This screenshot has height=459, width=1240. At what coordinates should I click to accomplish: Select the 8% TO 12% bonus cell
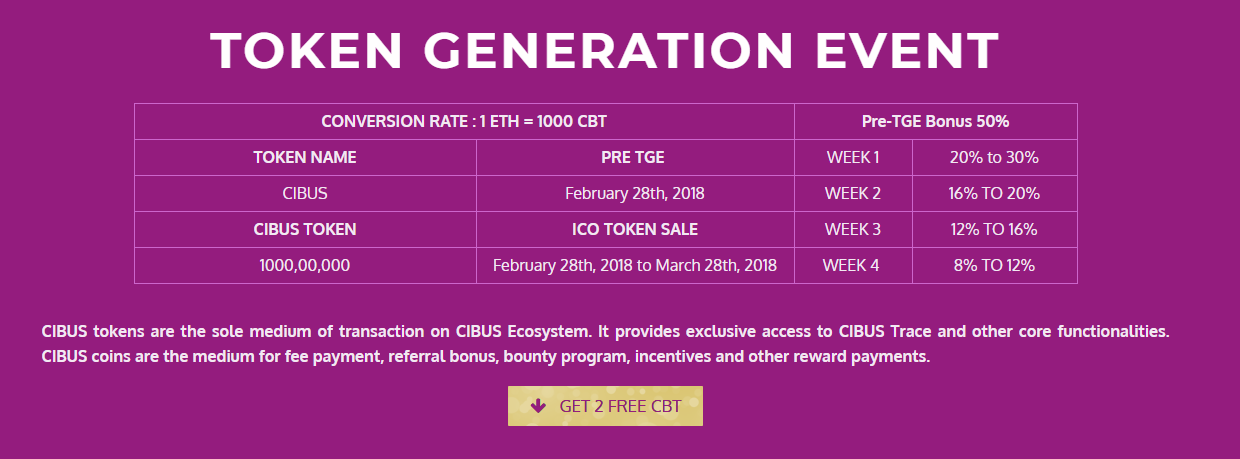pos(994,265)
